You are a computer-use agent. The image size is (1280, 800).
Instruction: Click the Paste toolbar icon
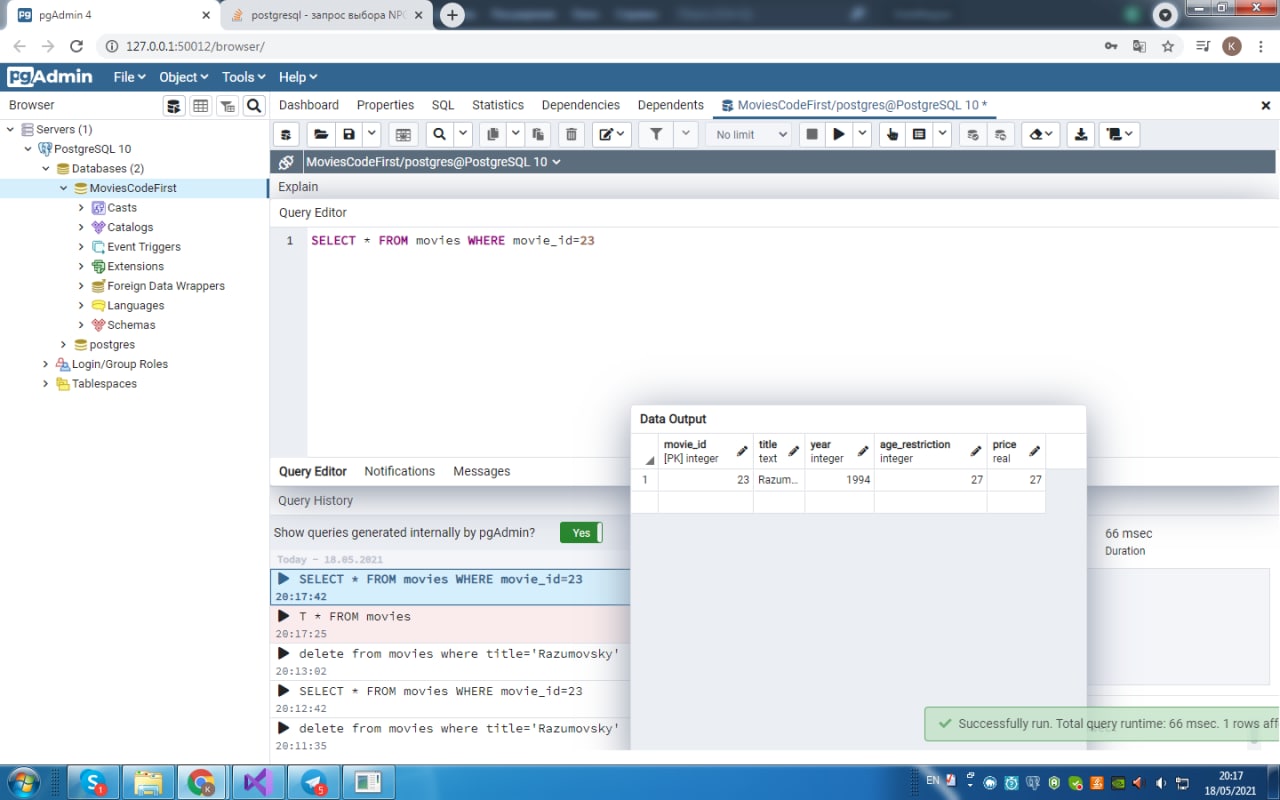coord(538,134)
